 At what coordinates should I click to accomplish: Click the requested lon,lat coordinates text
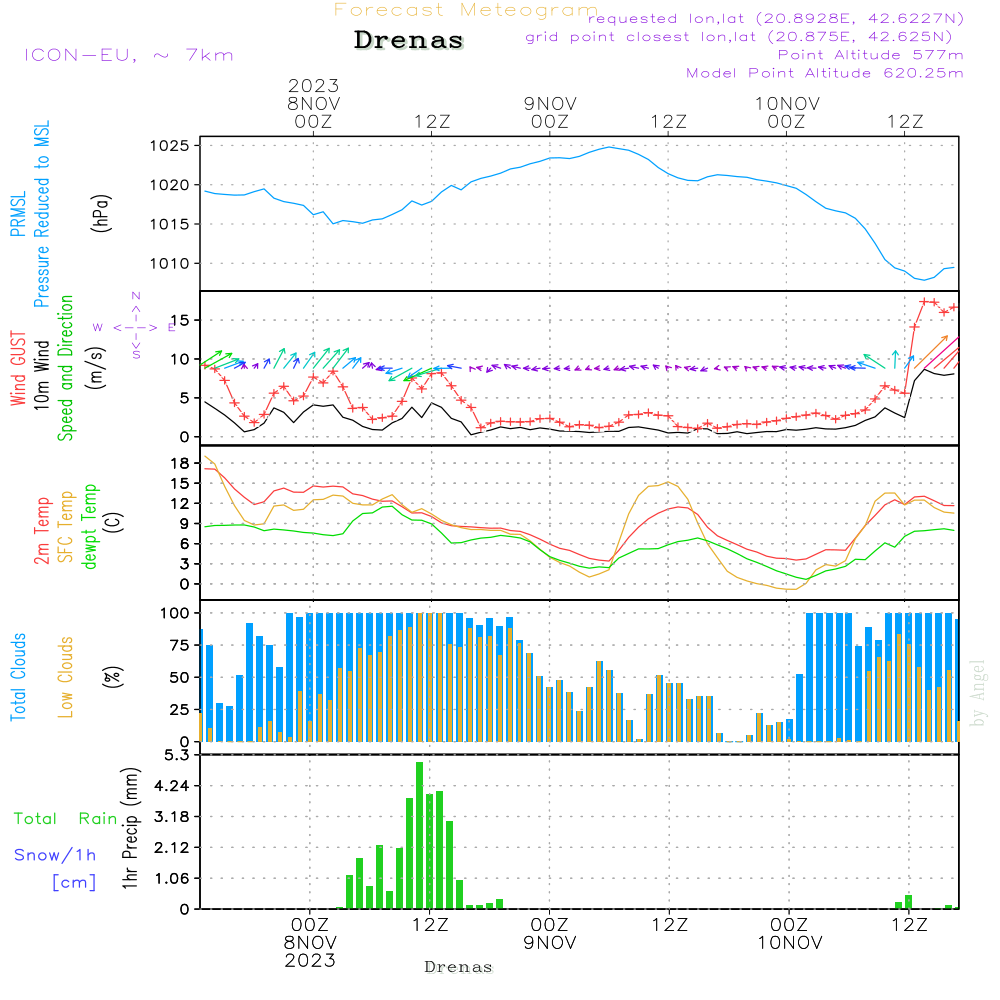tap(776, 18)
